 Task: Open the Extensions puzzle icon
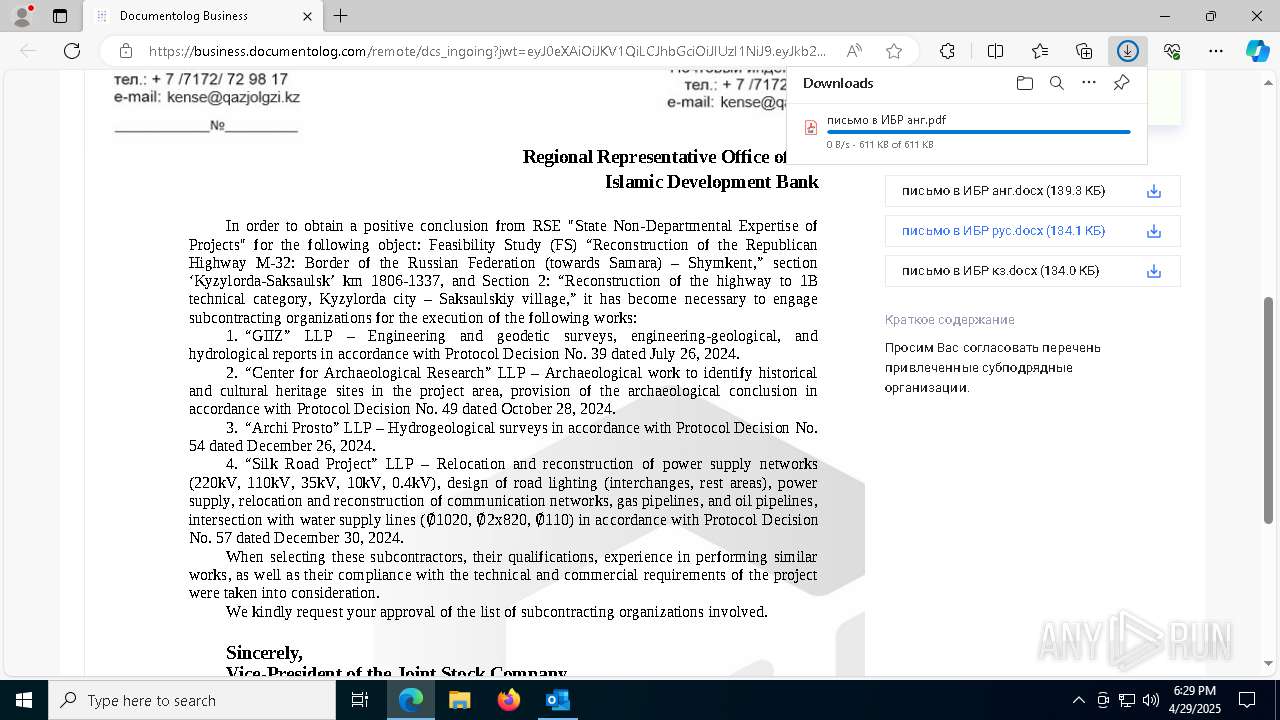947,51
